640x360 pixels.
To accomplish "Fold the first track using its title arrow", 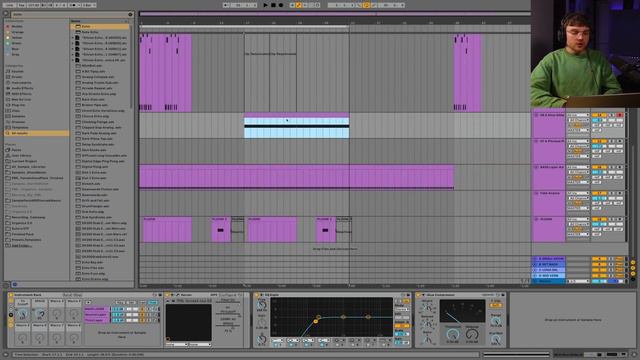I will click(x=536, y=116).
